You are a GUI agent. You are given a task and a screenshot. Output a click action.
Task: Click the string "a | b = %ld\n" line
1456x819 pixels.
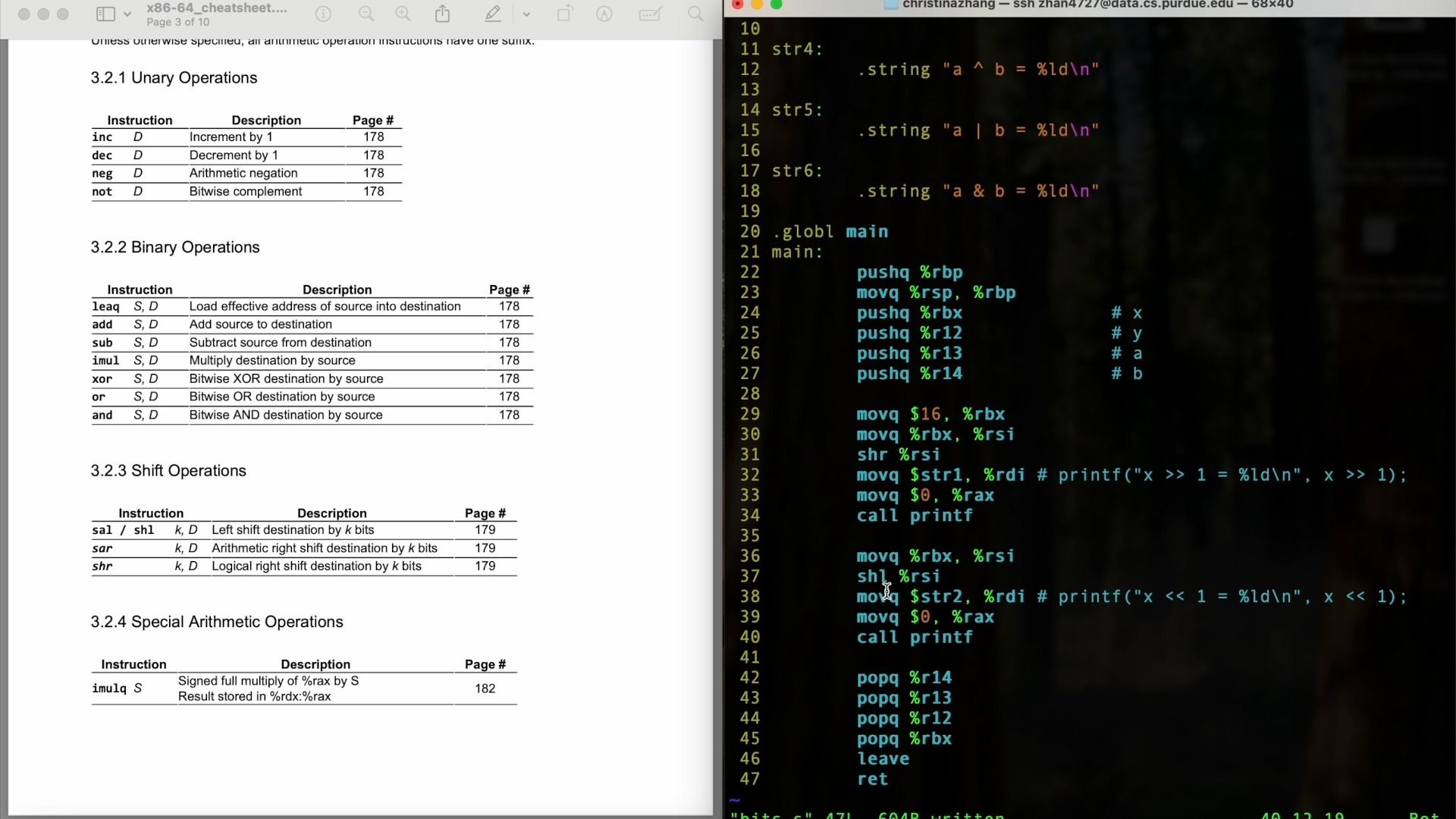coord(978,130)
